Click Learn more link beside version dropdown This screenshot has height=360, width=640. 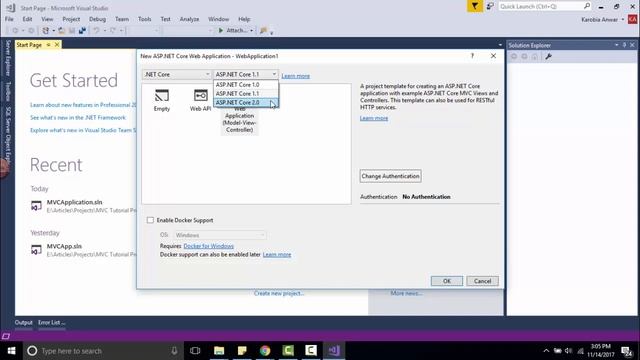[x=296, y=76]
